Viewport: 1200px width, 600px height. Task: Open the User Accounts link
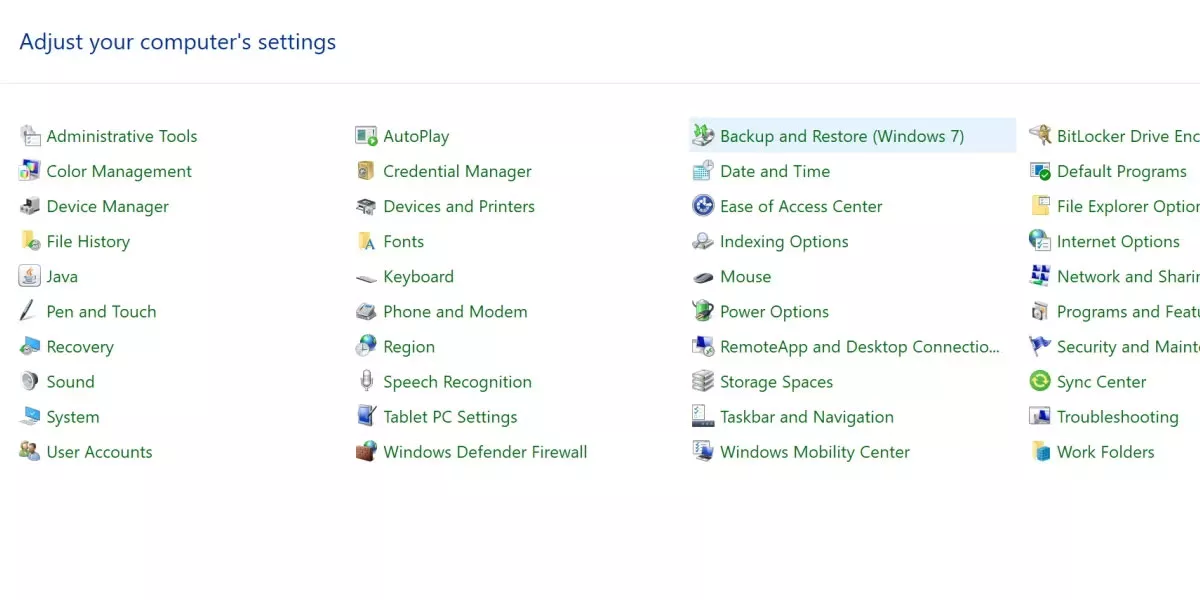(x=100, y=452)
